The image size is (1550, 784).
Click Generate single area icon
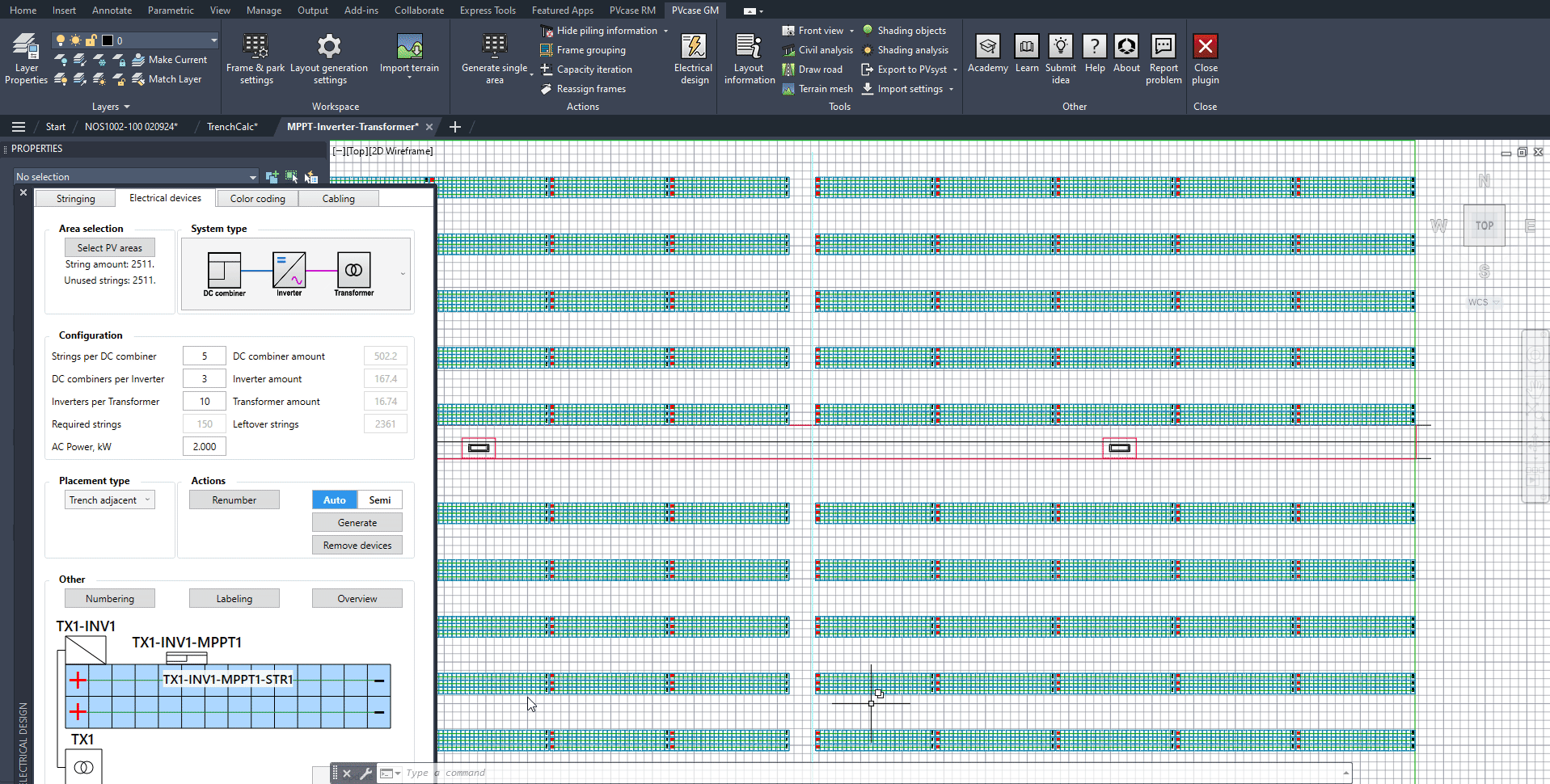pos(494,47)
